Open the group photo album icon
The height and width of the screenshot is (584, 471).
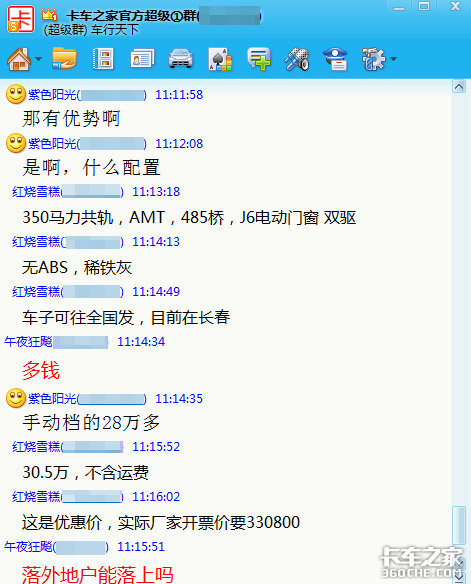[103, 58]
